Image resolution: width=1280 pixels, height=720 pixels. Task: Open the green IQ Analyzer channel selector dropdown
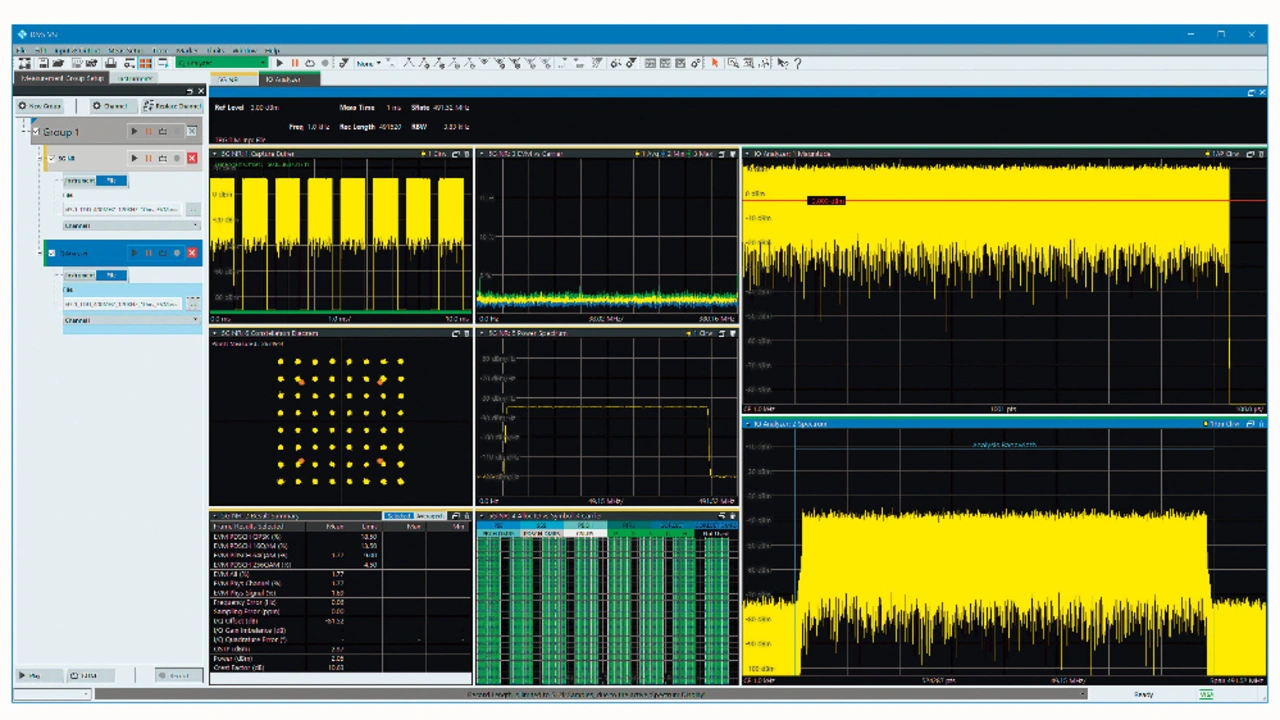(x=222, y=63)
